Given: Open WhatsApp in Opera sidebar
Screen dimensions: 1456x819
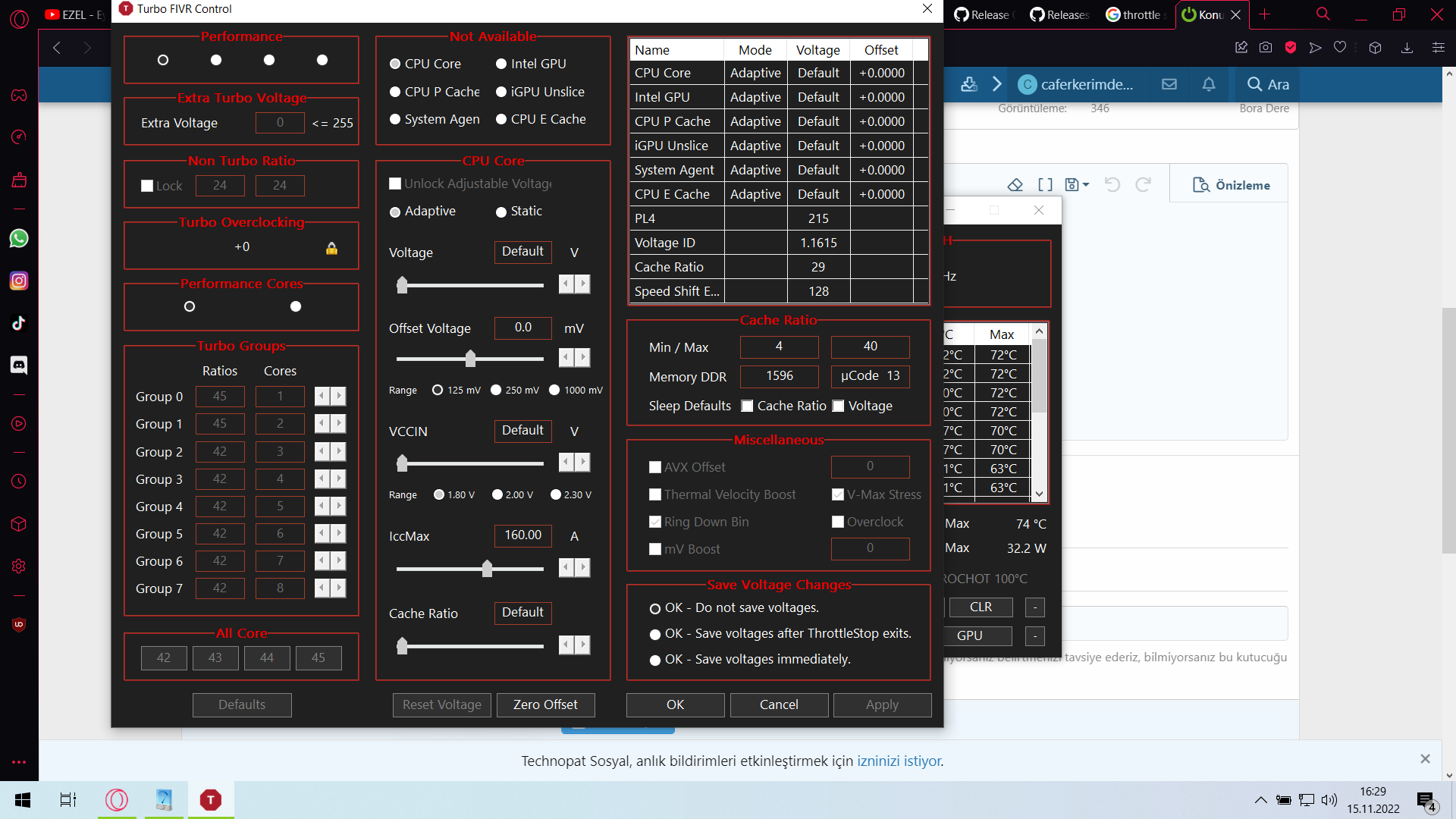Looking at the screenshot, I should coord(19,238).
